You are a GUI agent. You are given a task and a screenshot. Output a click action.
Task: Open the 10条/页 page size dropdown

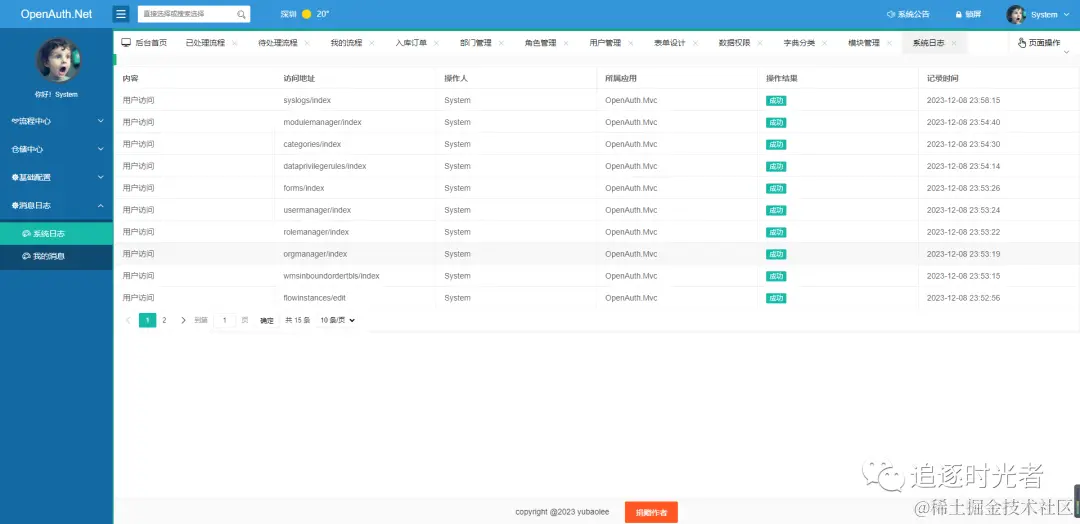coord(338,320)
